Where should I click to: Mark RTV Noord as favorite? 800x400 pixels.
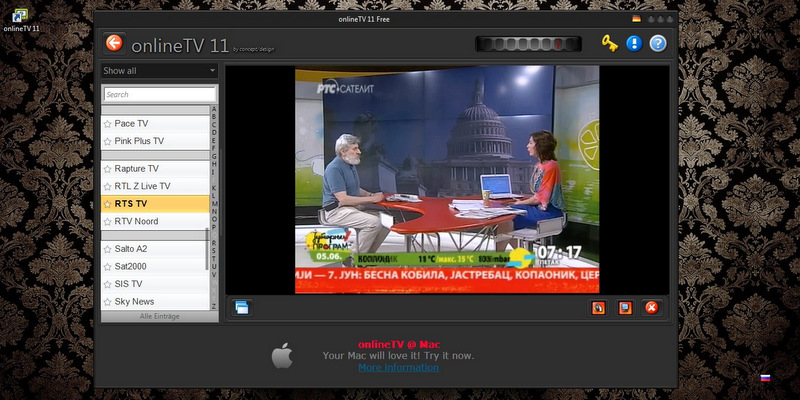pyautogui.click(x=107, y=221)
